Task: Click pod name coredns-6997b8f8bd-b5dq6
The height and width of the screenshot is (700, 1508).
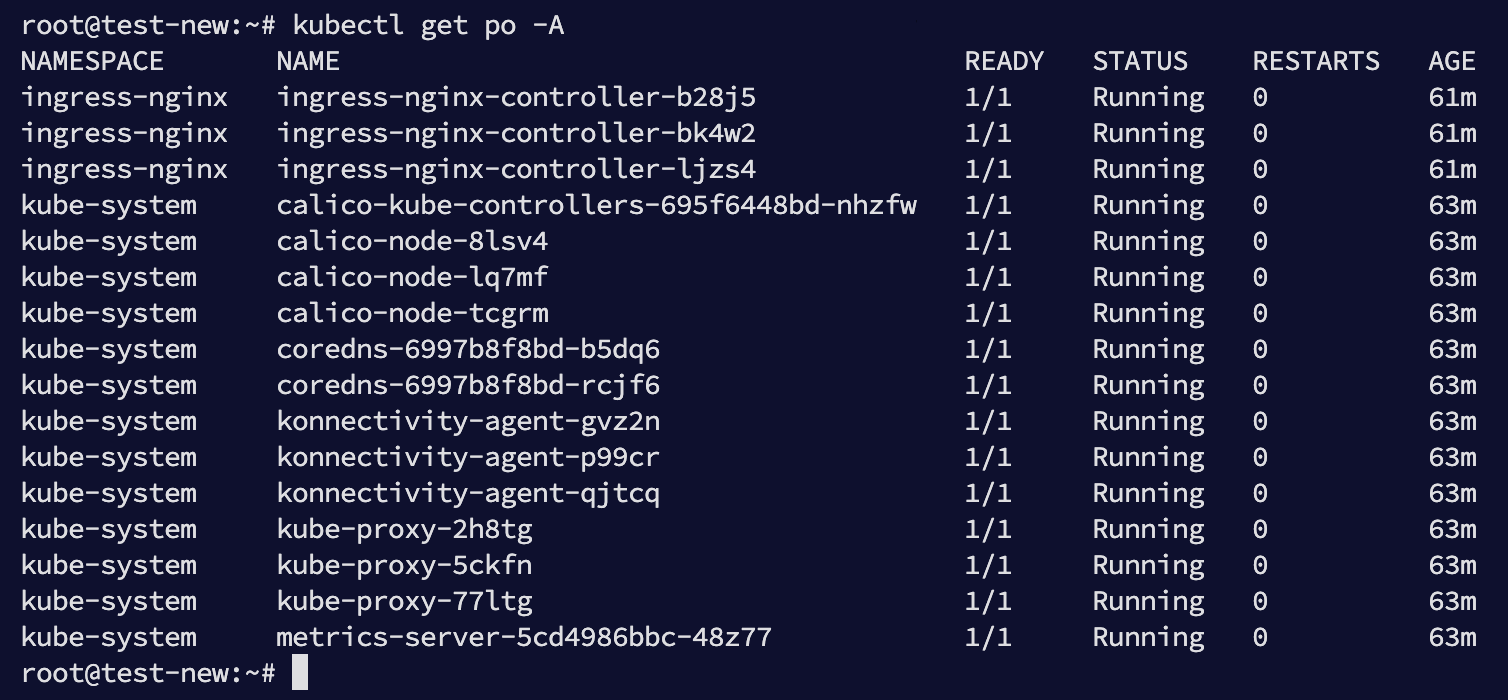Action: point(468,349)
